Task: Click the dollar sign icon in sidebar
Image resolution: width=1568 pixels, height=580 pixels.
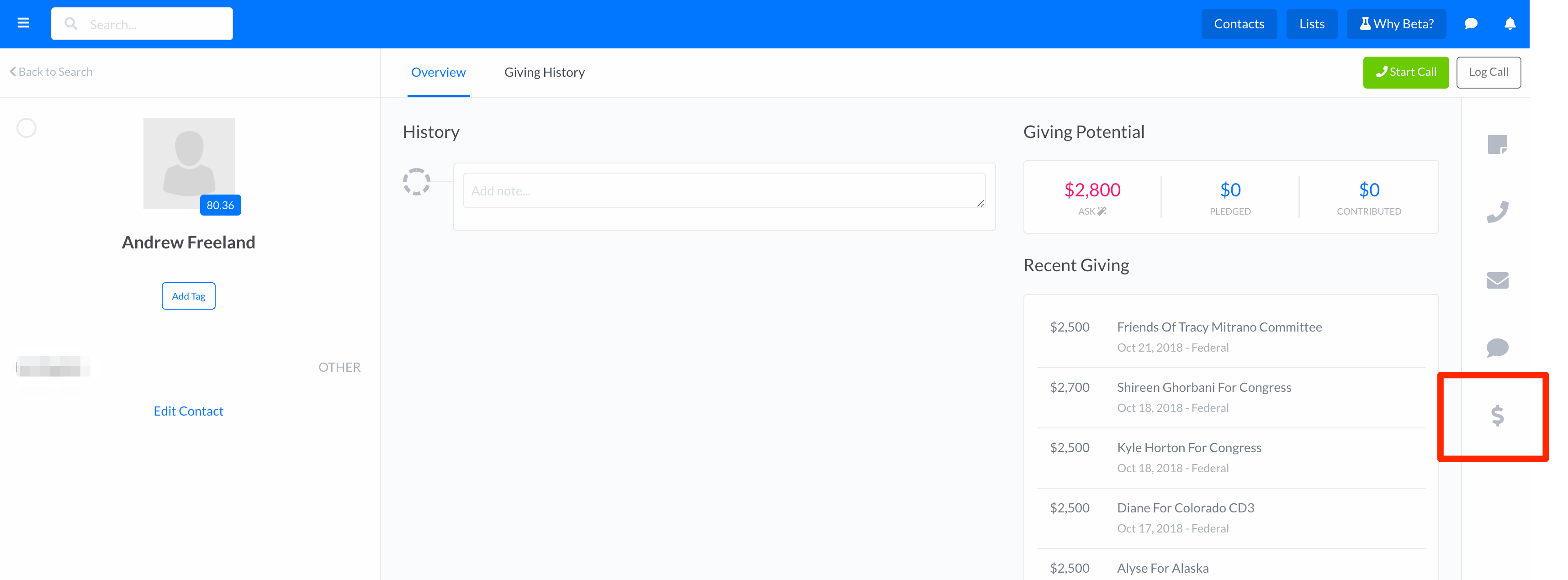Action: point(1497,416)
